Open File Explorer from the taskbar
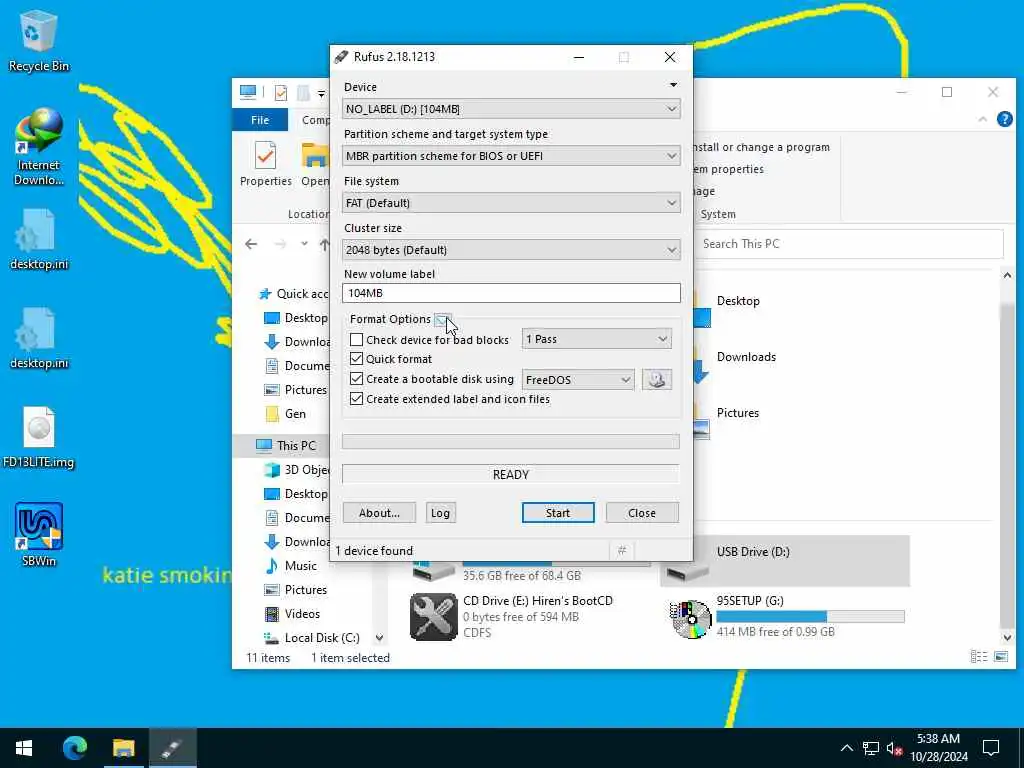The image size is (1024, 768). click(x=123, y=748)
